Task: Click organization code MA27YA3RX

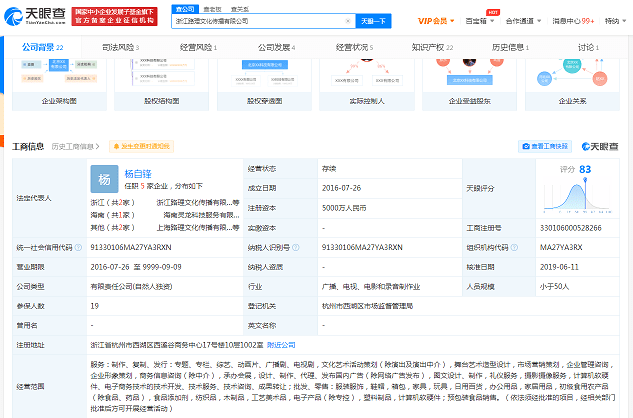Action: point(561,247)
